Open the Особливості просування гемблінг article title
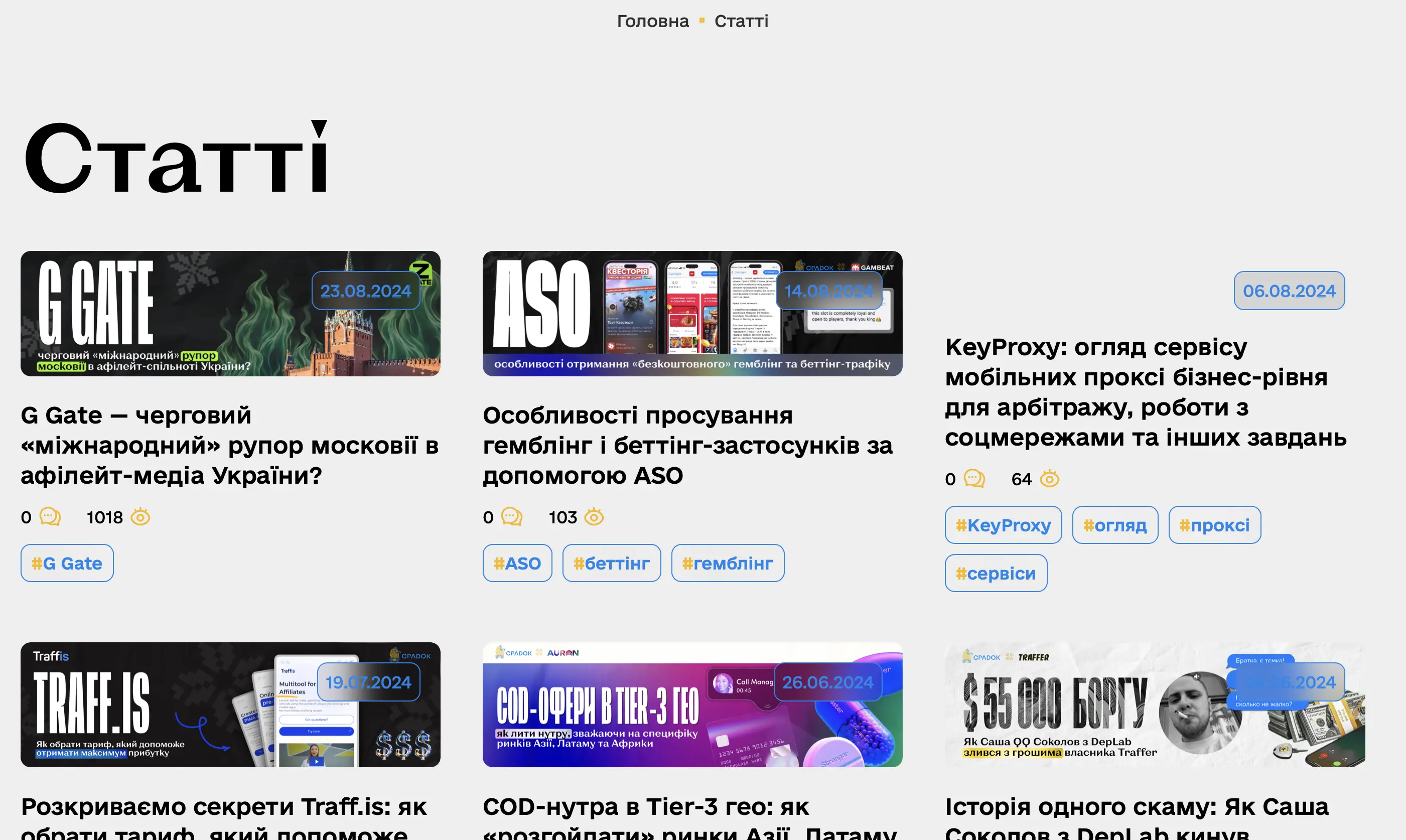This screenshot has height=840, width=1406. tap(688, 446)
